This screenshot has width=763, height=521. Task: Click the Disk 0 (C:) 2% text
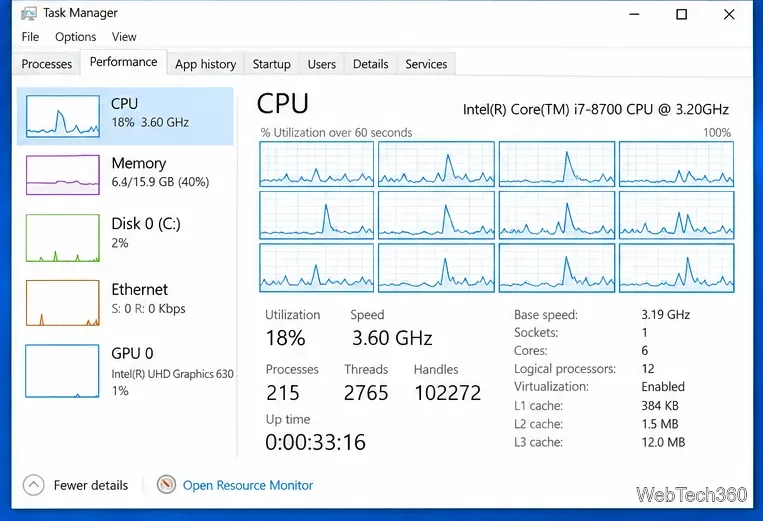[x=120, y=243]
